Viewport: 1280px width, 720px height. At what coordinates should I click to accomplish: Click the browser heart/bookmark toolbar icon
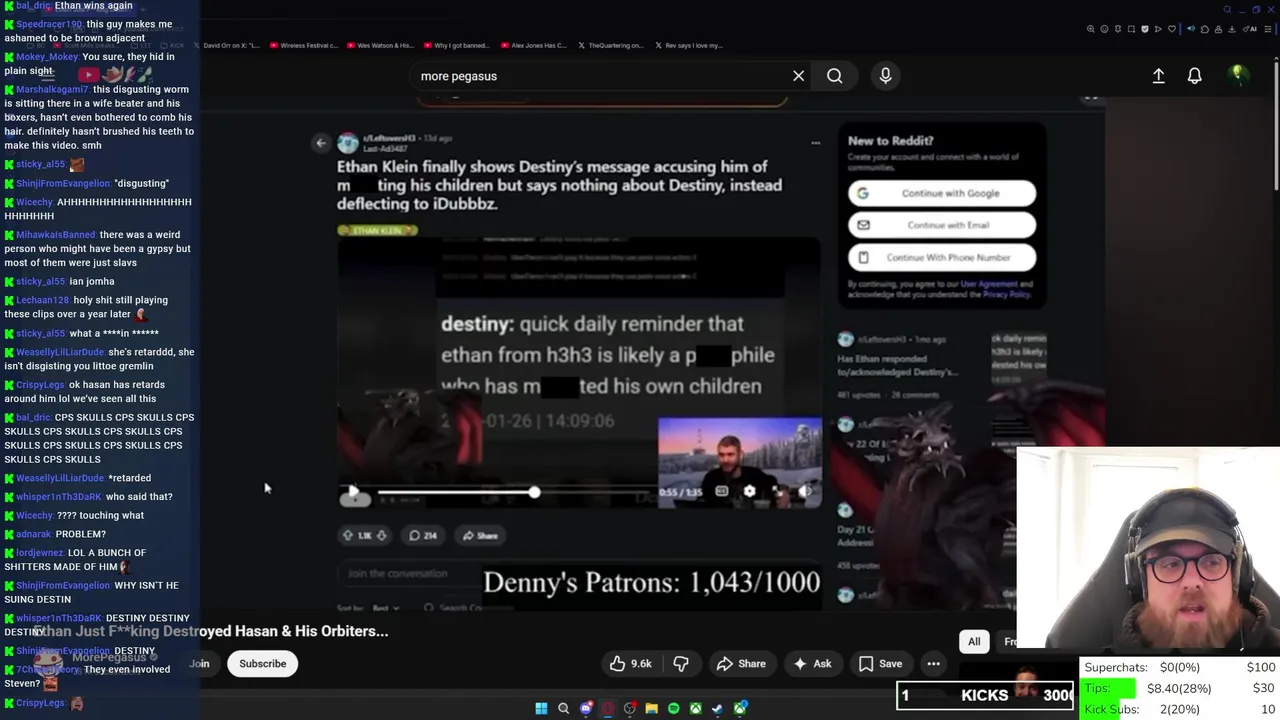(x=1172, y=29)
